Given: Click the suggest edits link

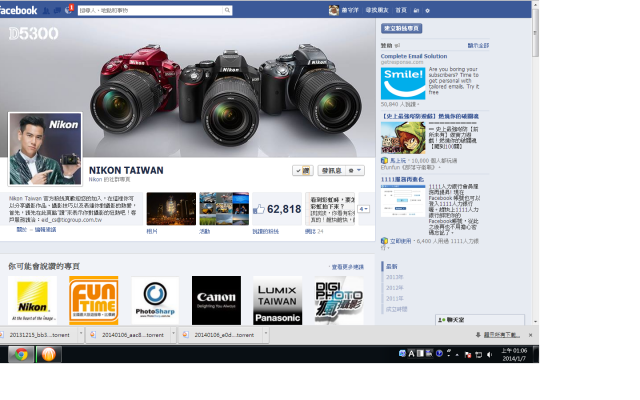Looking at the screenshot, I should pos(45,230).
